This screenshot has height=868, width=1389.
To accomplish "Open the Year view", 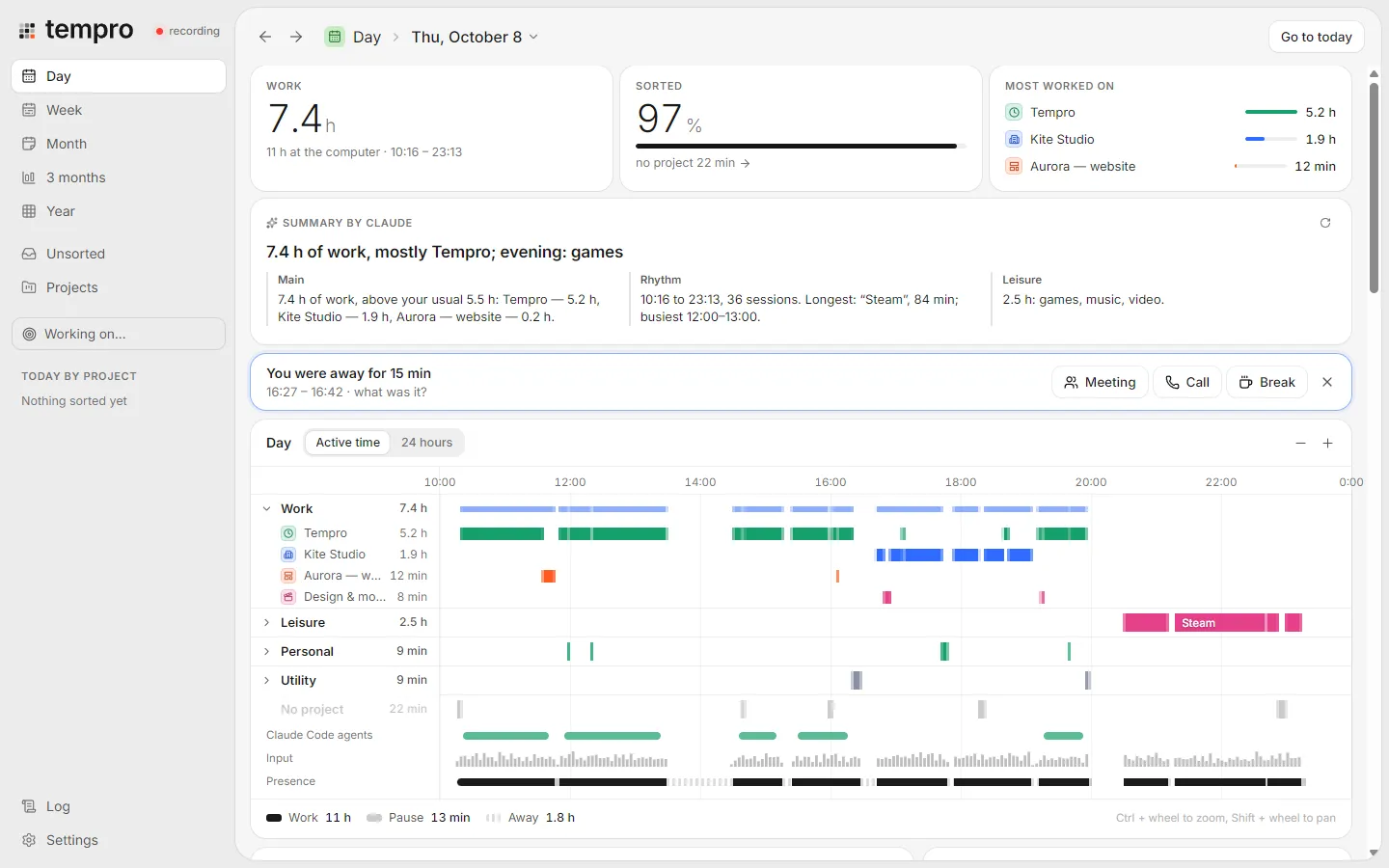I will (x=119, y=211).
